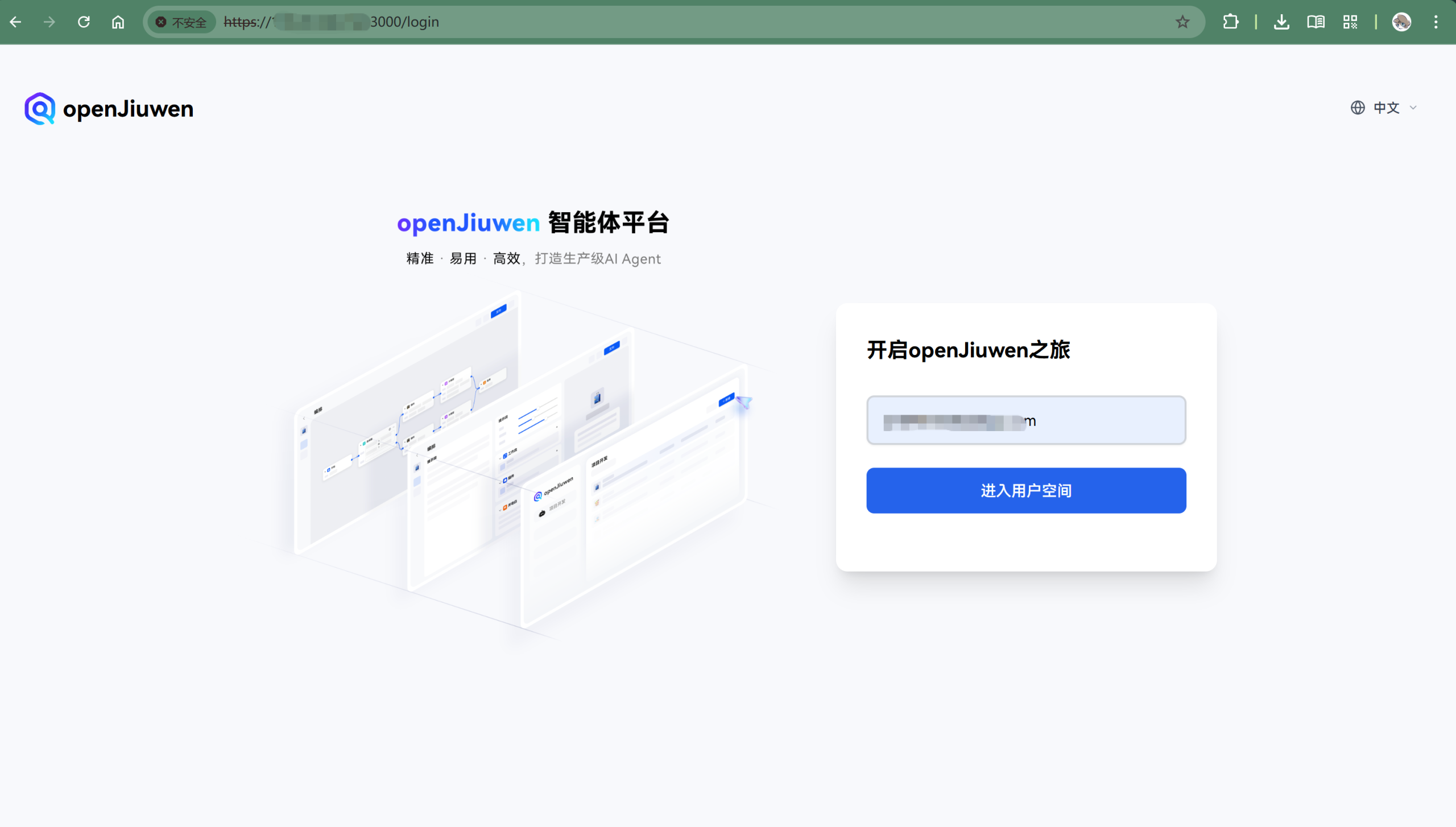Viewport: 1456px width, 827px height.
Task: Click the 不安全 security warning badge
Action: click(x=181, y=22)
